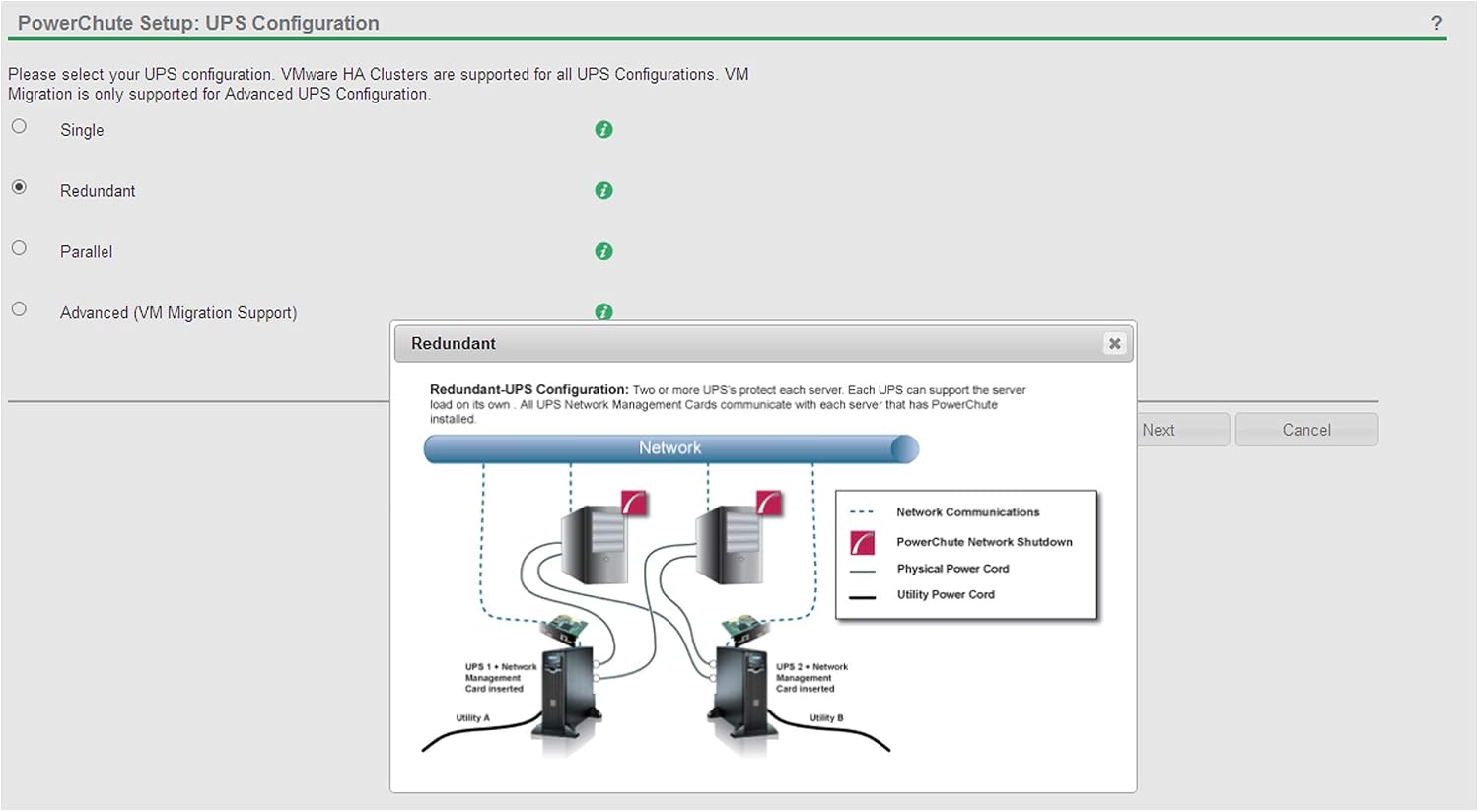Show info for Redundant configuration

(604, 191)
